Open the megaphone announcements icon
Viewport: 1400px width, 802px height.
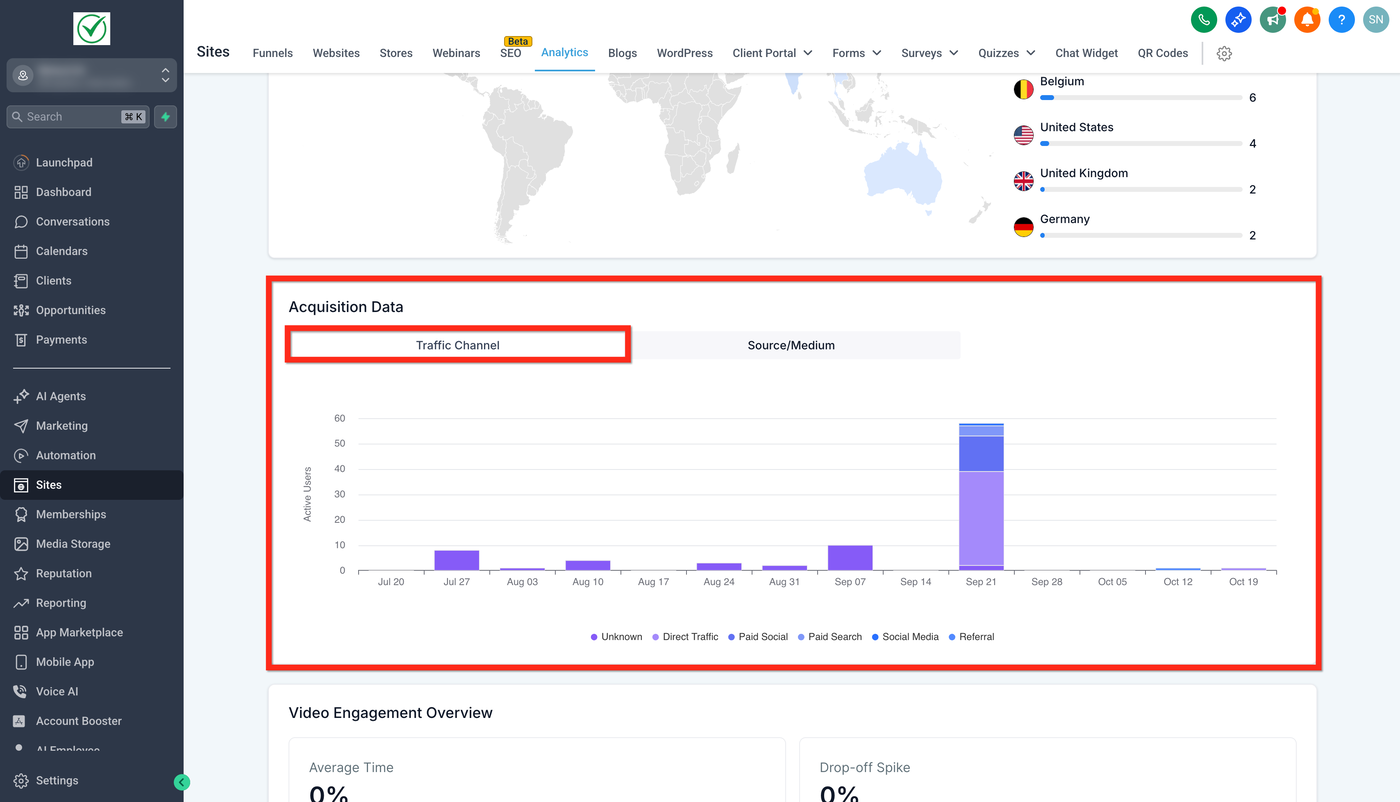(x=1273, y=19)
